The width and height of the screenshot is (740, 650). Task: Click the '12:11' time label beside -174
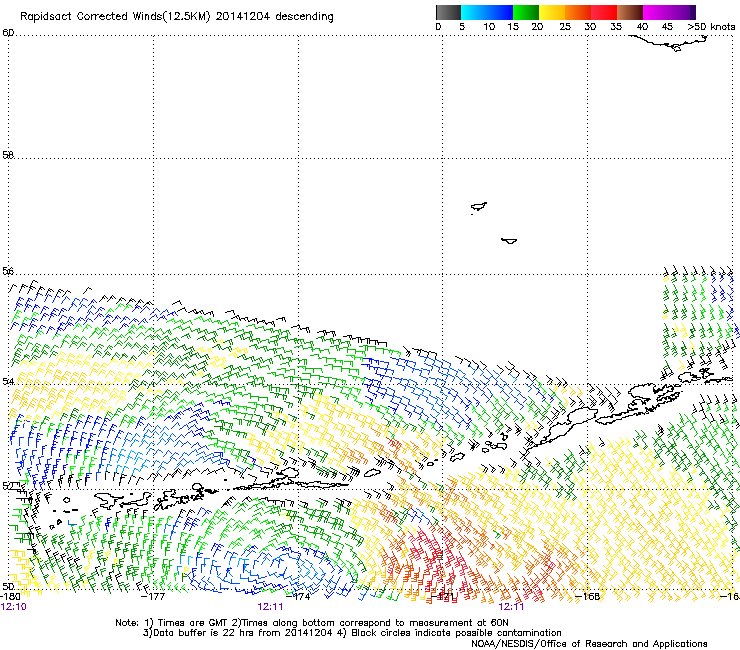click(x=270, y=607)
